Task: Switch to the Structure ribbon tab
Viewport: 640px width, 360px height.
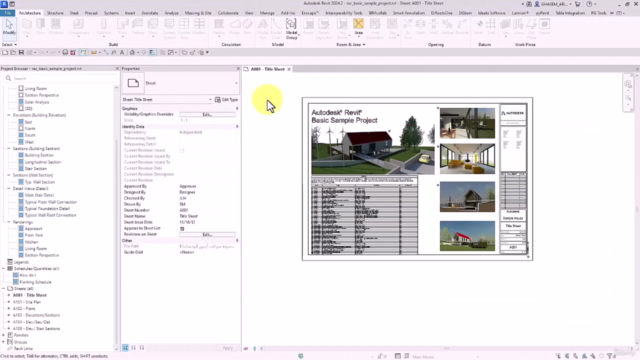Action: click(x=55, y=13)
